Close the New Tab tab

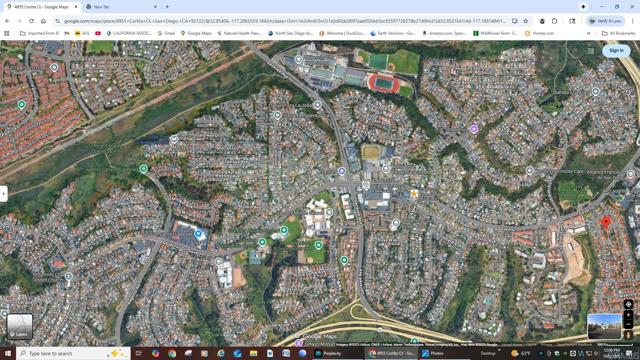coord(155,7)
